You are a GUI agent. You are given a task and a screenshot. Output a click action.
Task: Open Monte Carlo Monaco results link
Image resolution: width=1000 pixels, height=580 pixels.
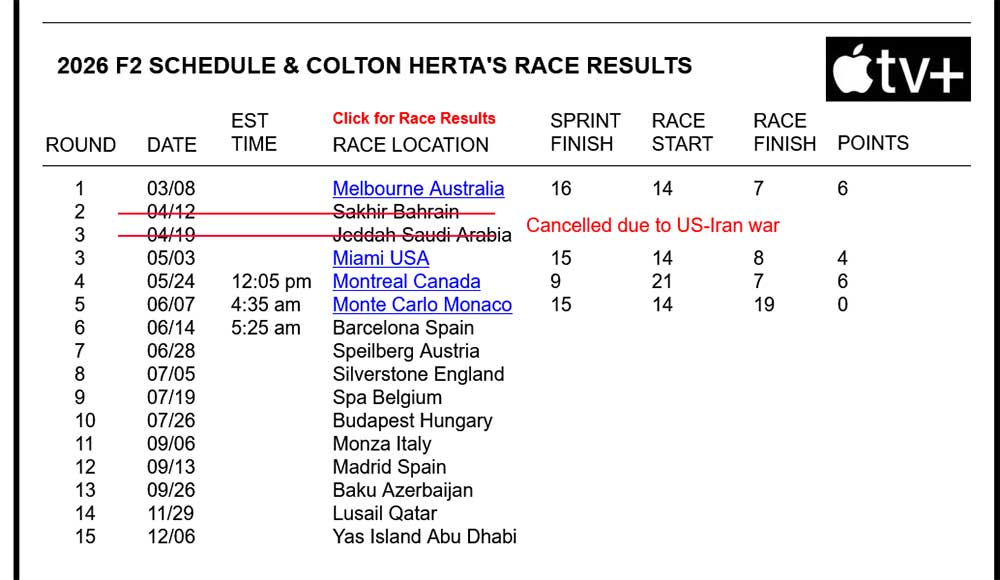coord(422,304)
